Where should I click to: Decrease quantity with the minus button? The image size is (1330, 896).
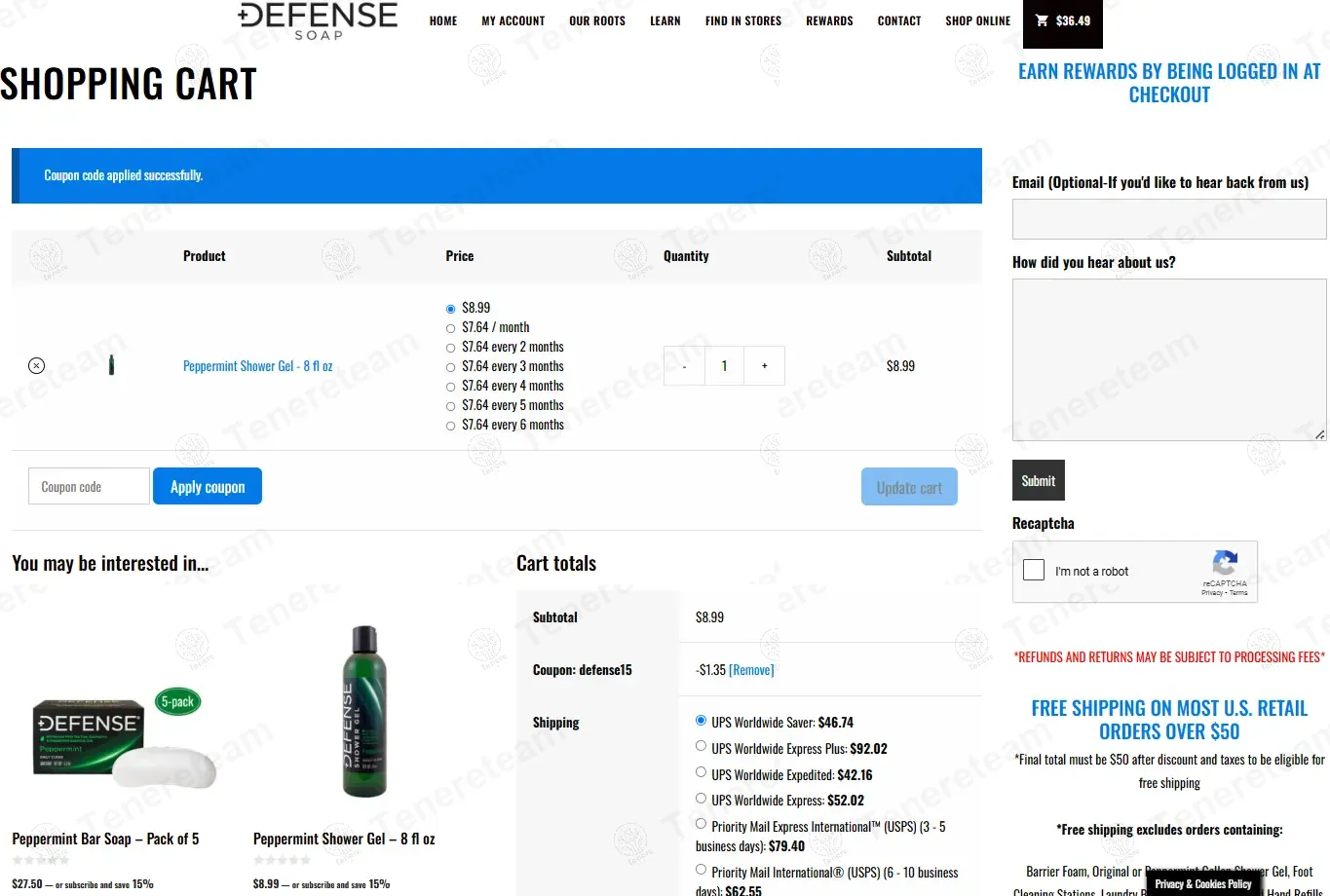[x=684, y=366]
